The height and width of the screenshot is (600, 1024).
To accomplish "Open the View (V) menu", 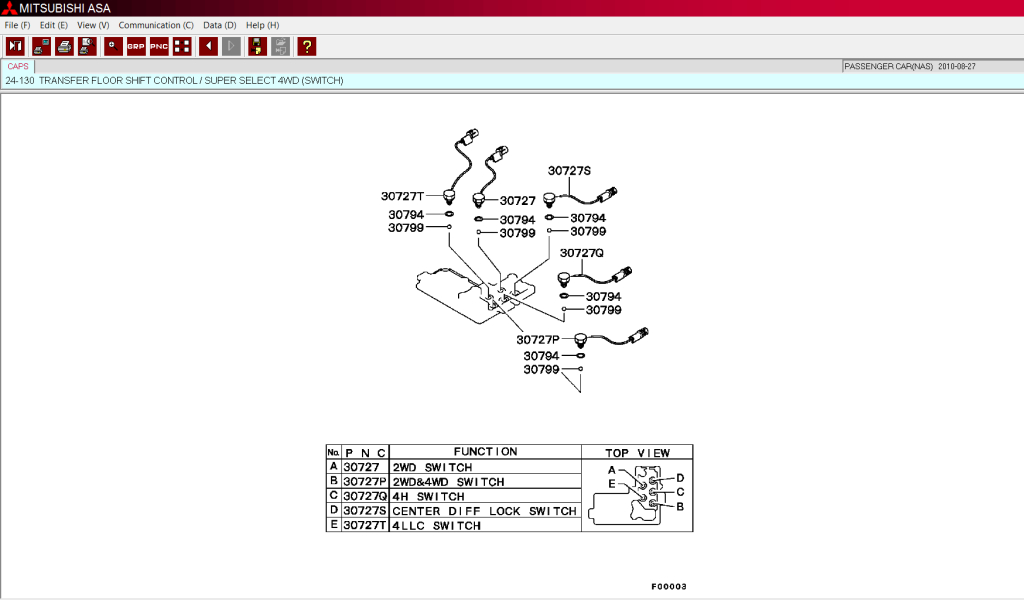I will (93, 25).
